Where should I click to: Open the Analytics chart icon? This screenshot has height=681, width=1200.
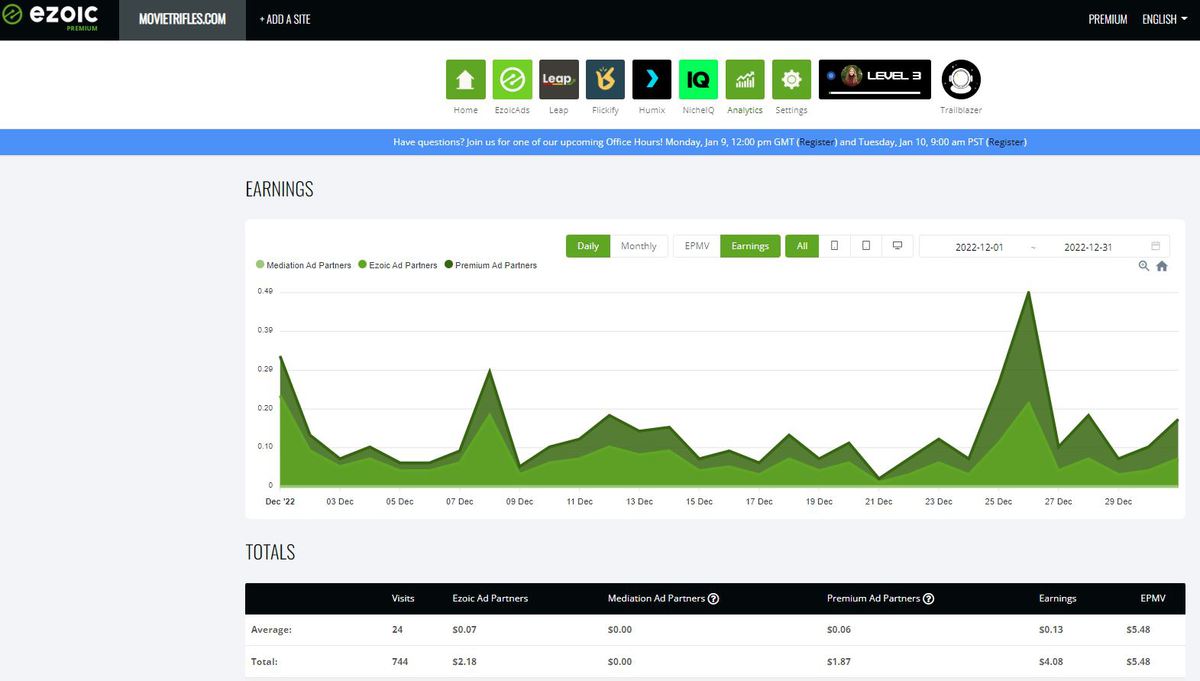[745, 79]
